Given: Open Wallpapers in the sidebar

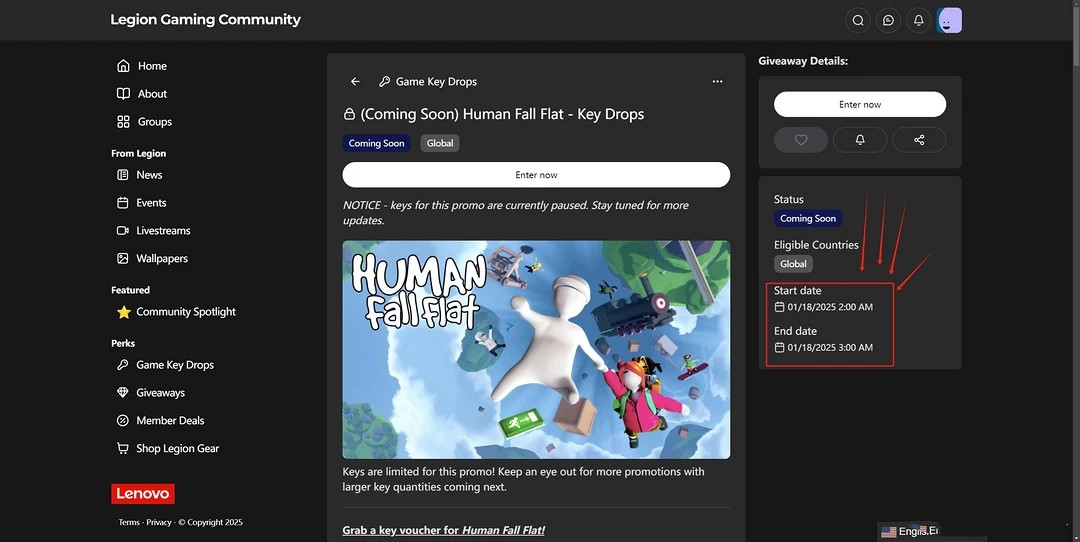Looking at the screenshot, I should pyautogui.click(x=161, y=258).
